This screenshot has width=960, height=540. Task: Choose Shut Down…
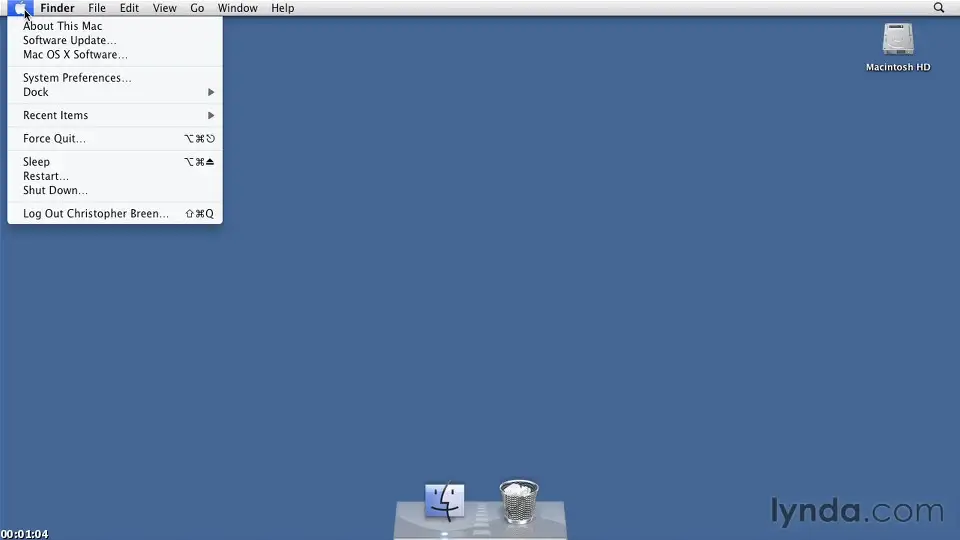tap(114, 190)
